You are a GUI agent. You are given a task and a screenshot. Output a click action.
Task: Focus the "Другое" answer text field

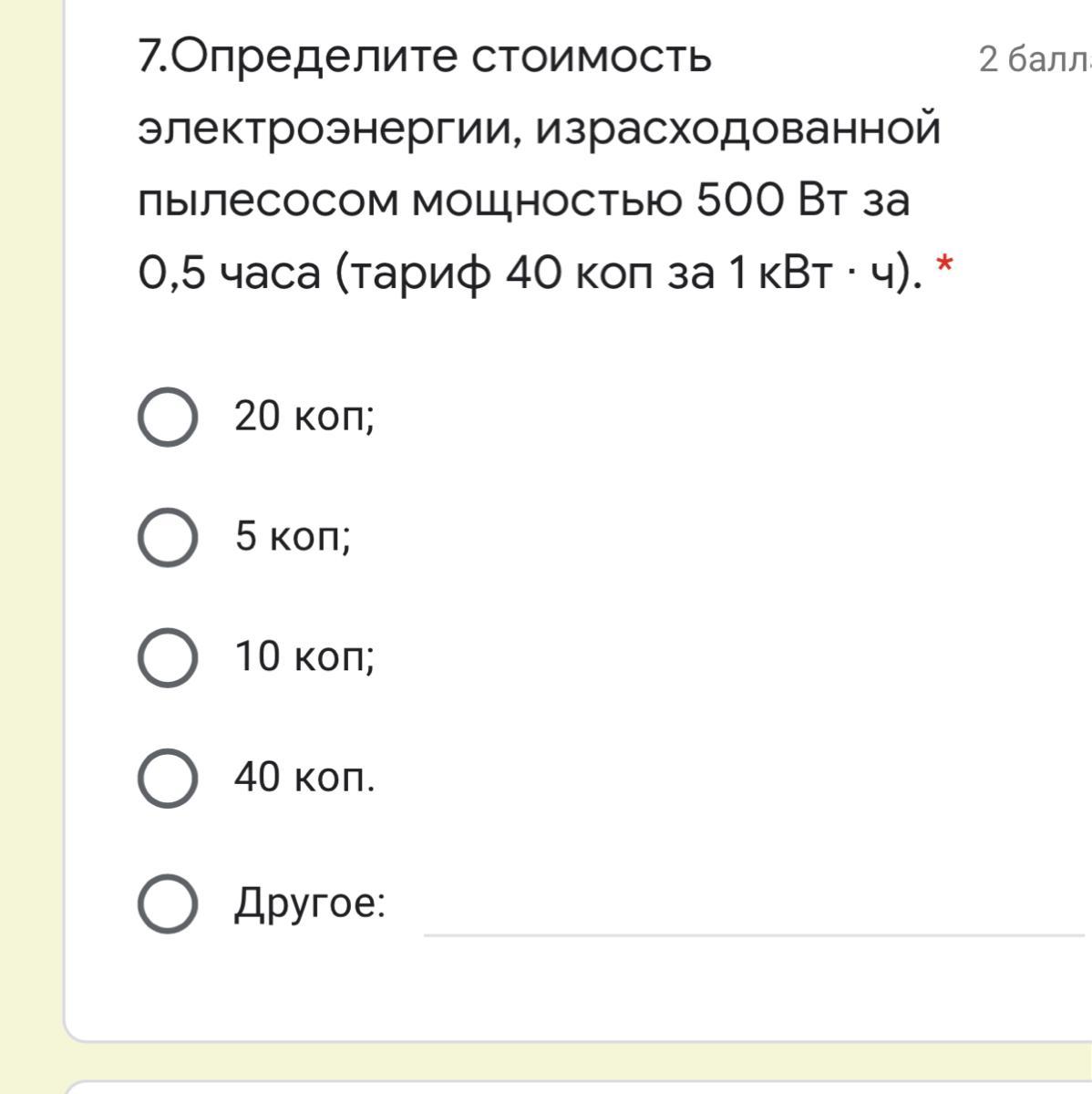click(757, 907)
